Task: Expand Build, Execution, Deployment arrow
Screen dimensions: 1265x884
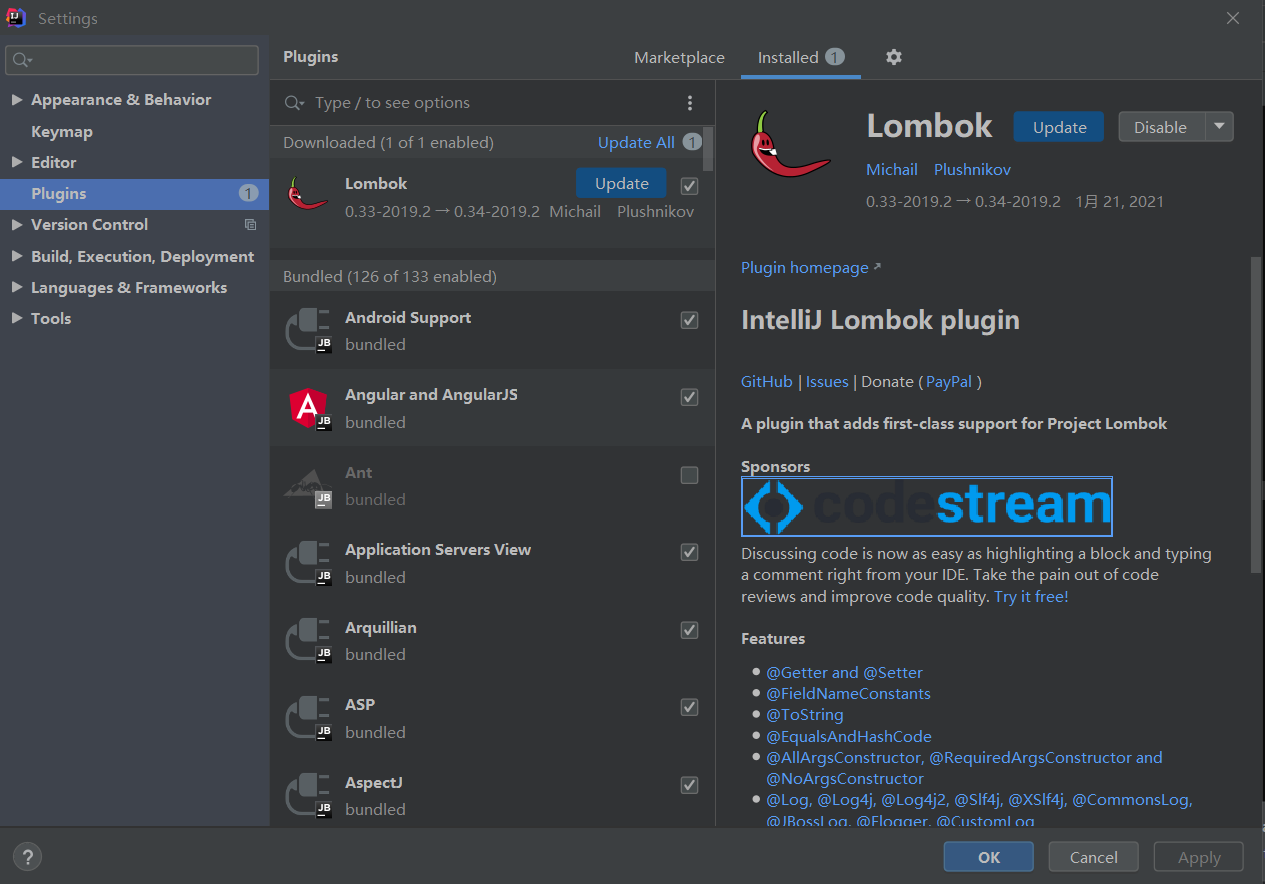Action: point(17,256)
